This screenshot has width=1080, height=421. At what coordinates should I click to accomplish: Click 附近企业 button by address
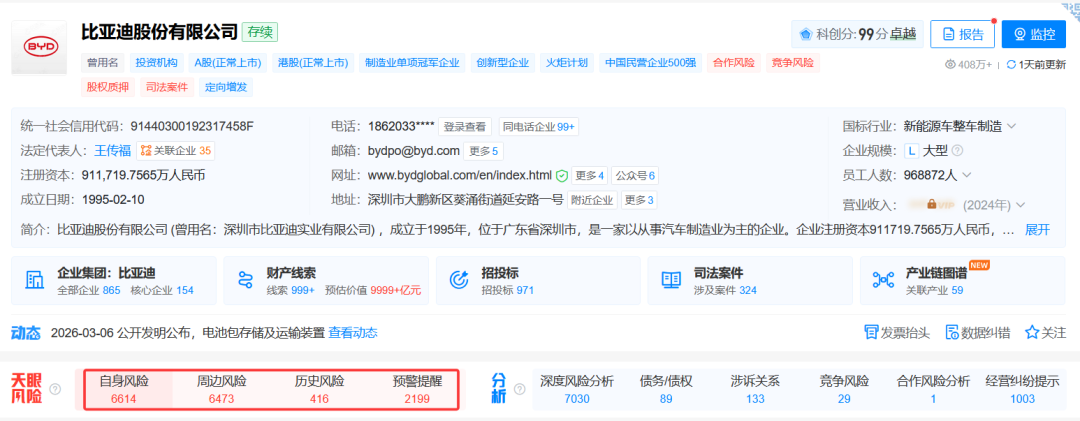[592, 201]
